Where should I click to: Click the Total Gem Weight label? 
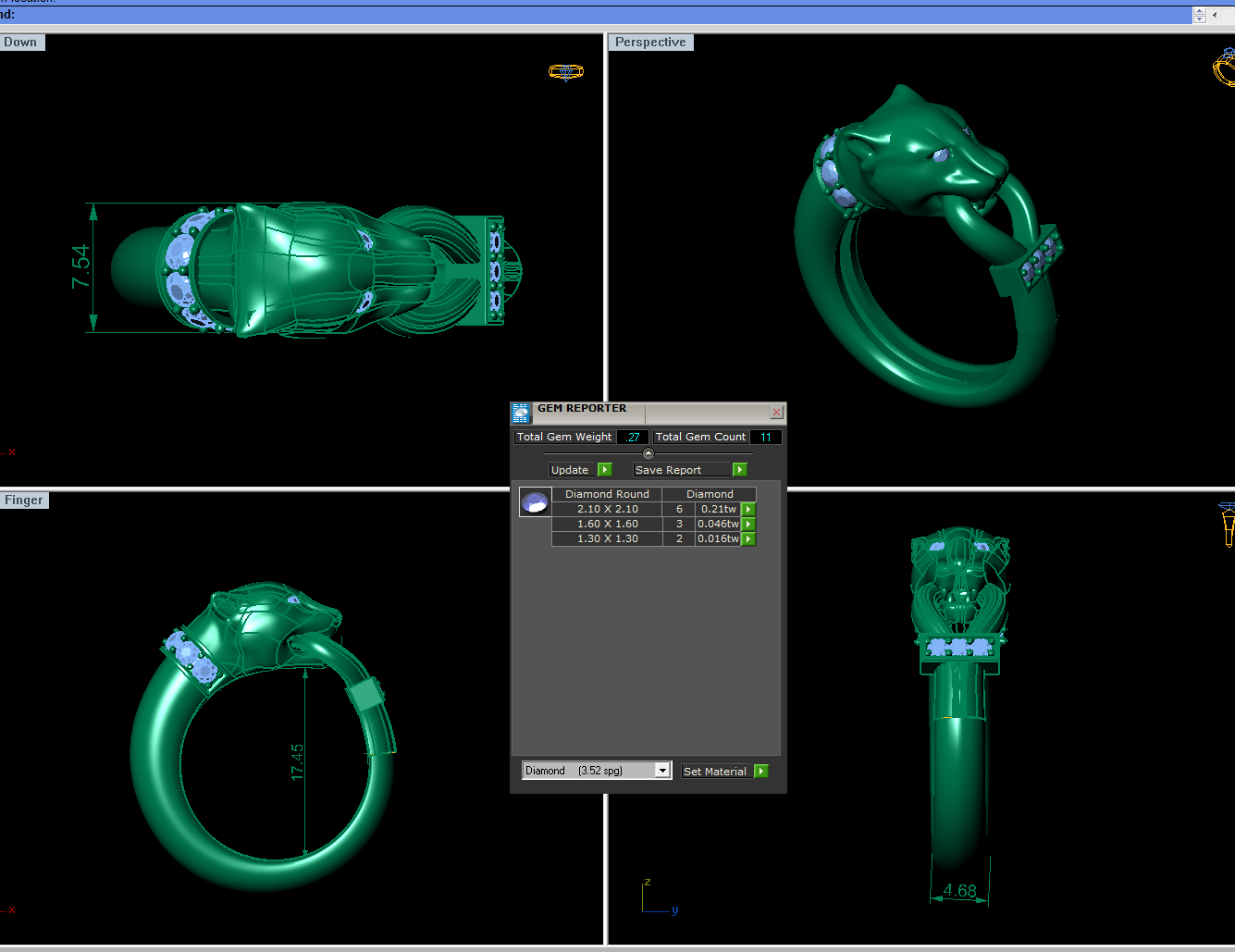click(x=564, y=437)
